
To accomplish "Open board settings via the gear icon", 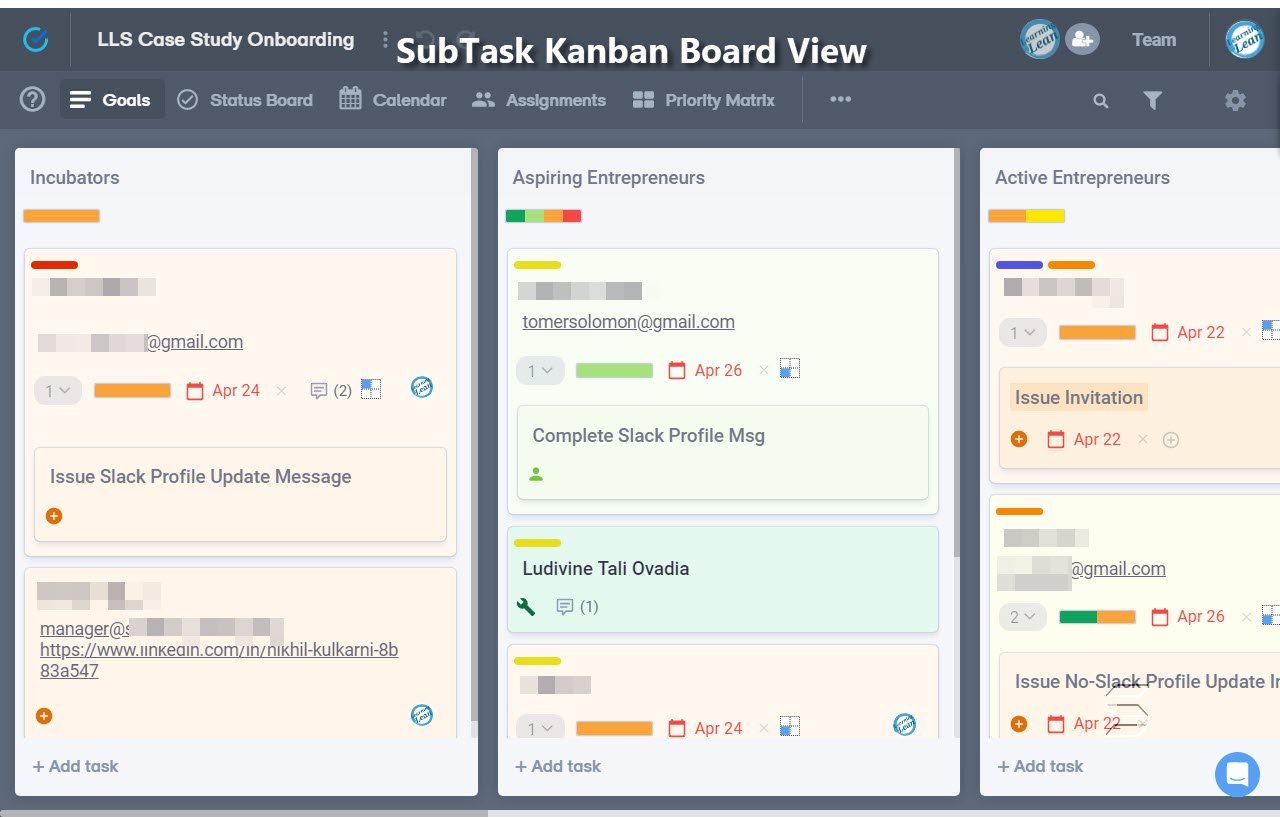I will (x=1235, y=100).
